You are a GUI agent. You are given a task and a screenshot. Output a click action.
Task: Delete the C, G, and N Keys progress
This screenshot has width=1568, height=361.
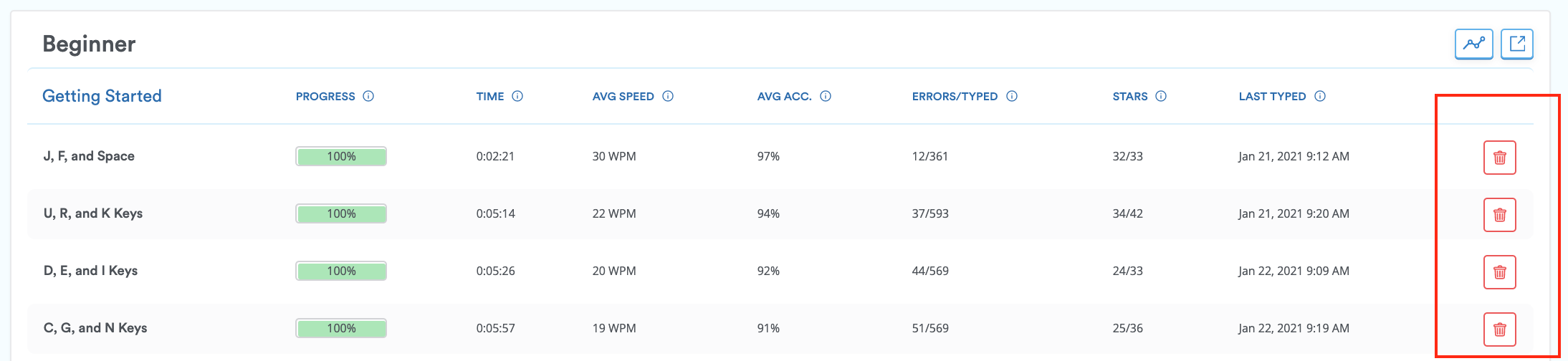pyautogui.click(x=1499, y=329)
